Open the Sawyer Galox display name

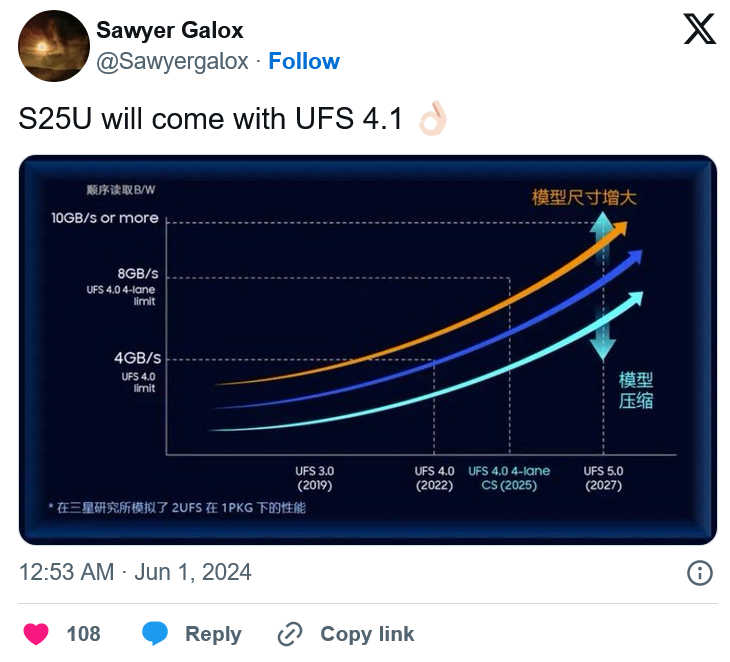(x=170, y=30)
